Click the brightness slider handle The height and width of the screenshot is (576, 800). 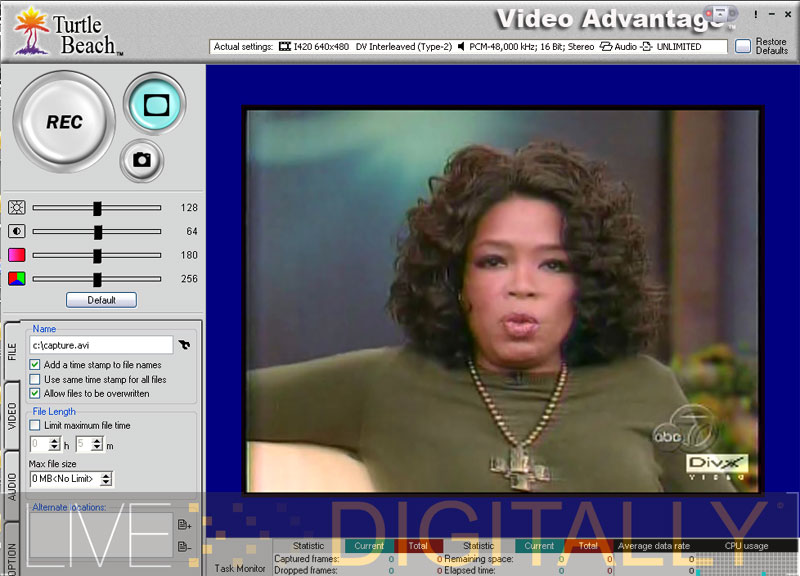coord(97,208)
